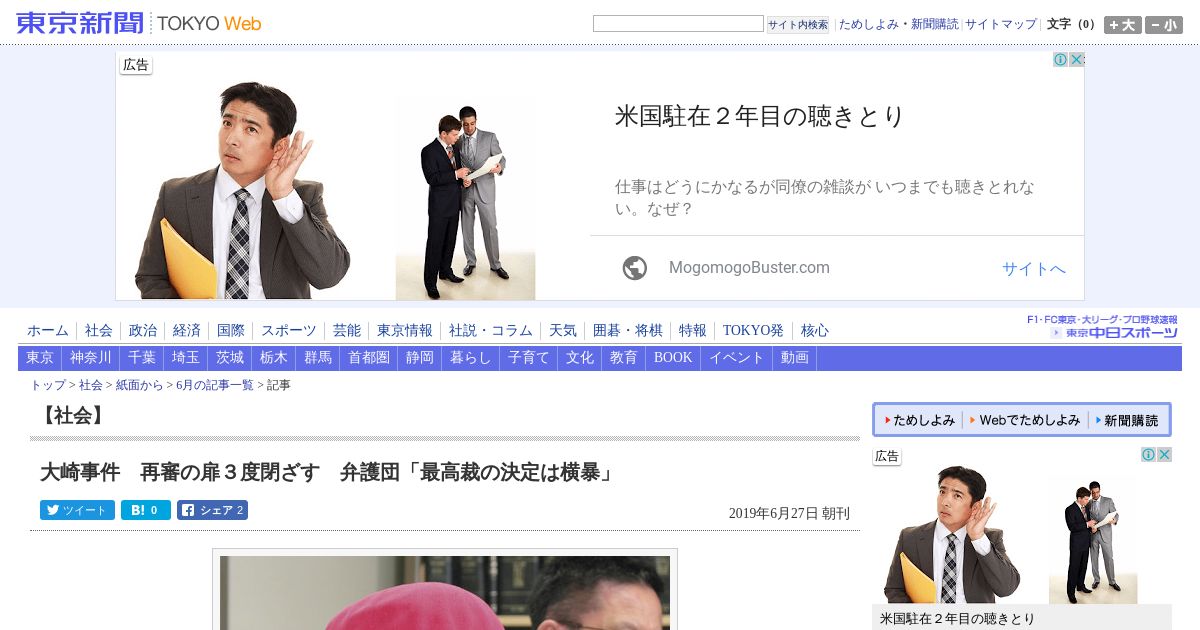Image resolution: width=1200 pixels, height=630 pixels.
Task: Click the site search input field
Action: (678, 24)
